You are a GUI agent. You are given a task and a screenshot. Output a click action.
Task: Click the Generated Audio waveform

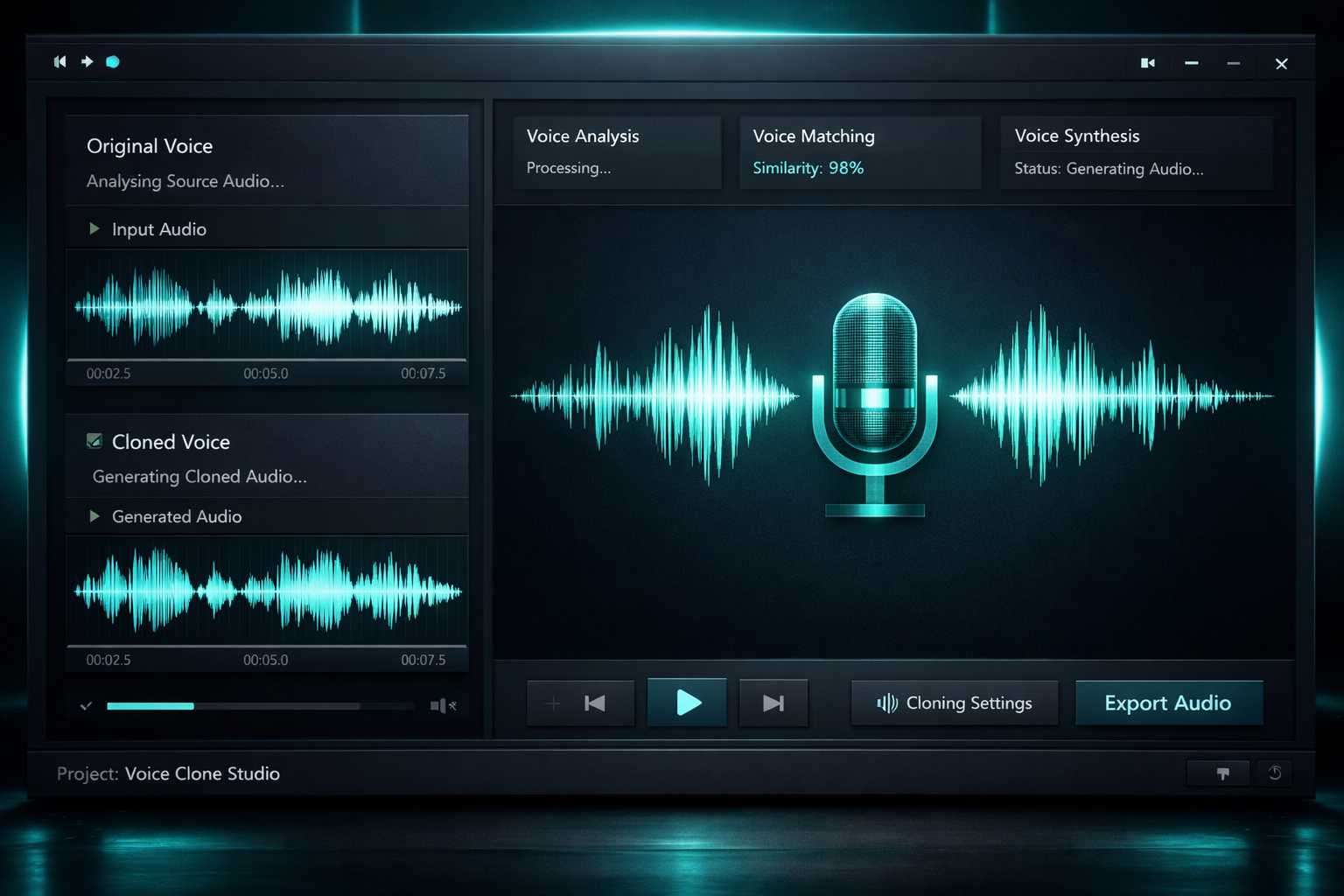coord(267,591)
